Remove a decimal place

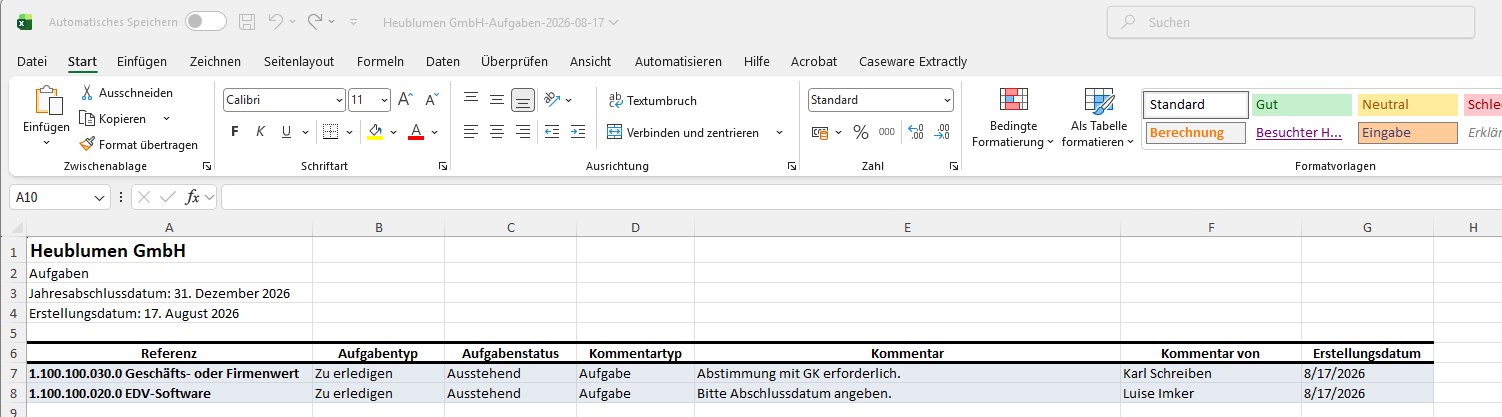(x=942, y=132)
